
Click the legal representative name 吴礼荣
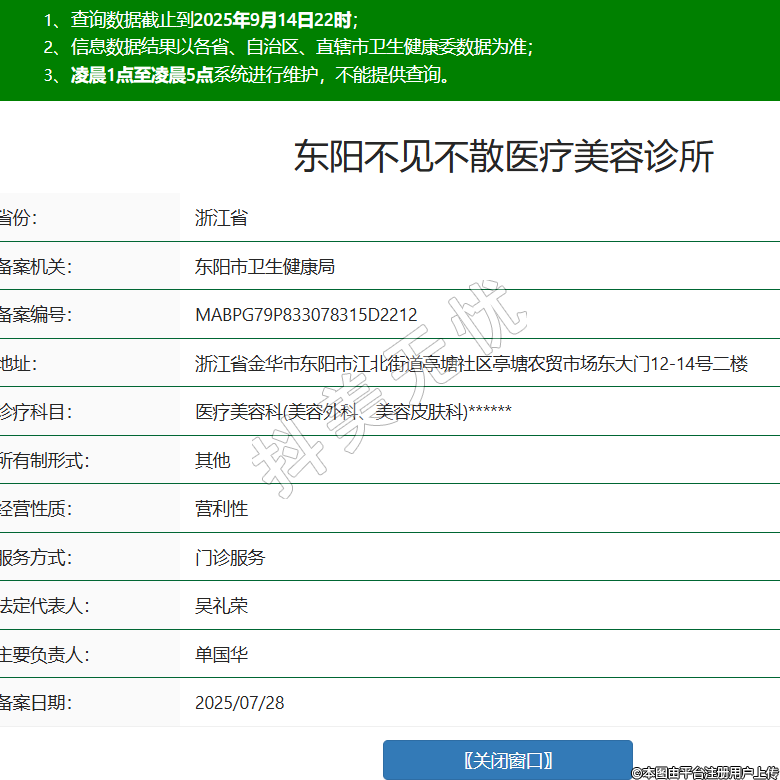pyautogui.click(x=221, y=606)
